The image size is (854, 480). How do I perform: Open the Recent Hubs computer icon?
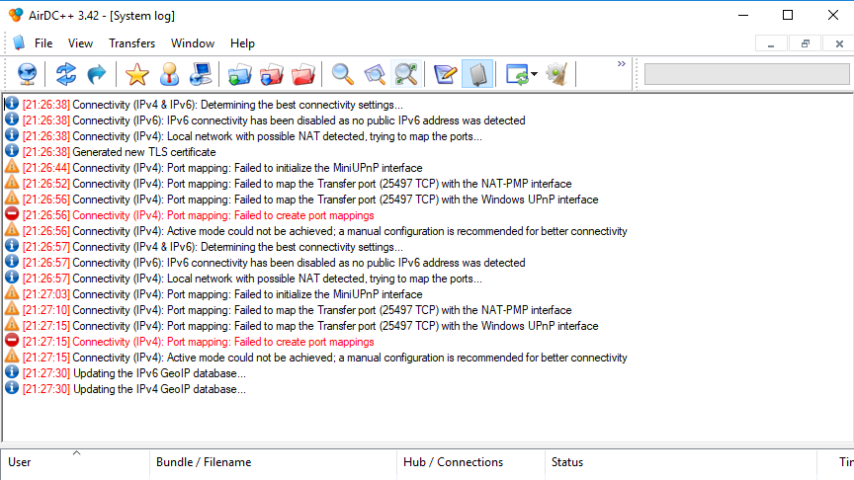pyautogui.click(x=200, y=74)
